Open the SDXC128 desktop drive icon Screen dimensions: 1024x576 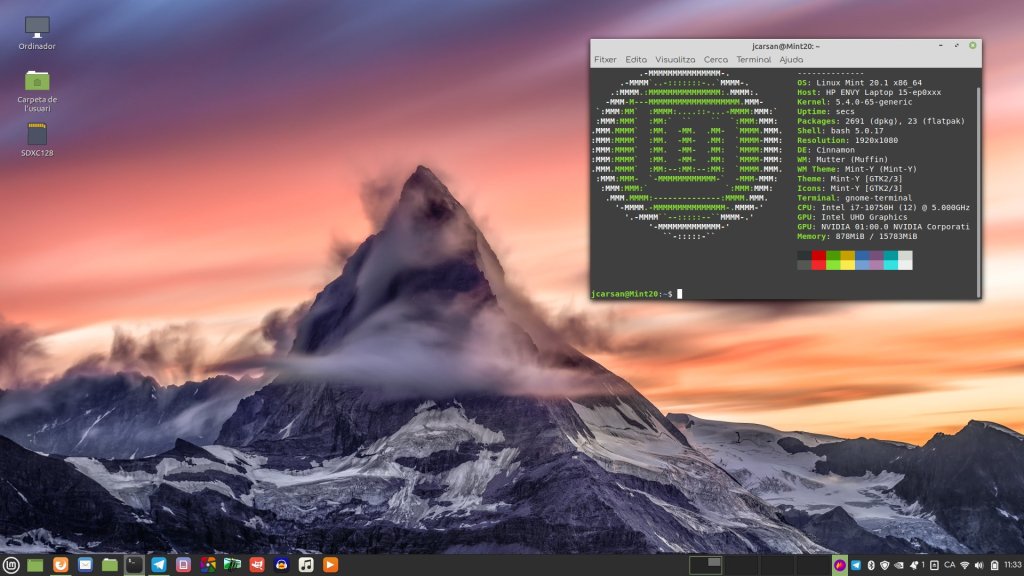click(37, 133)
